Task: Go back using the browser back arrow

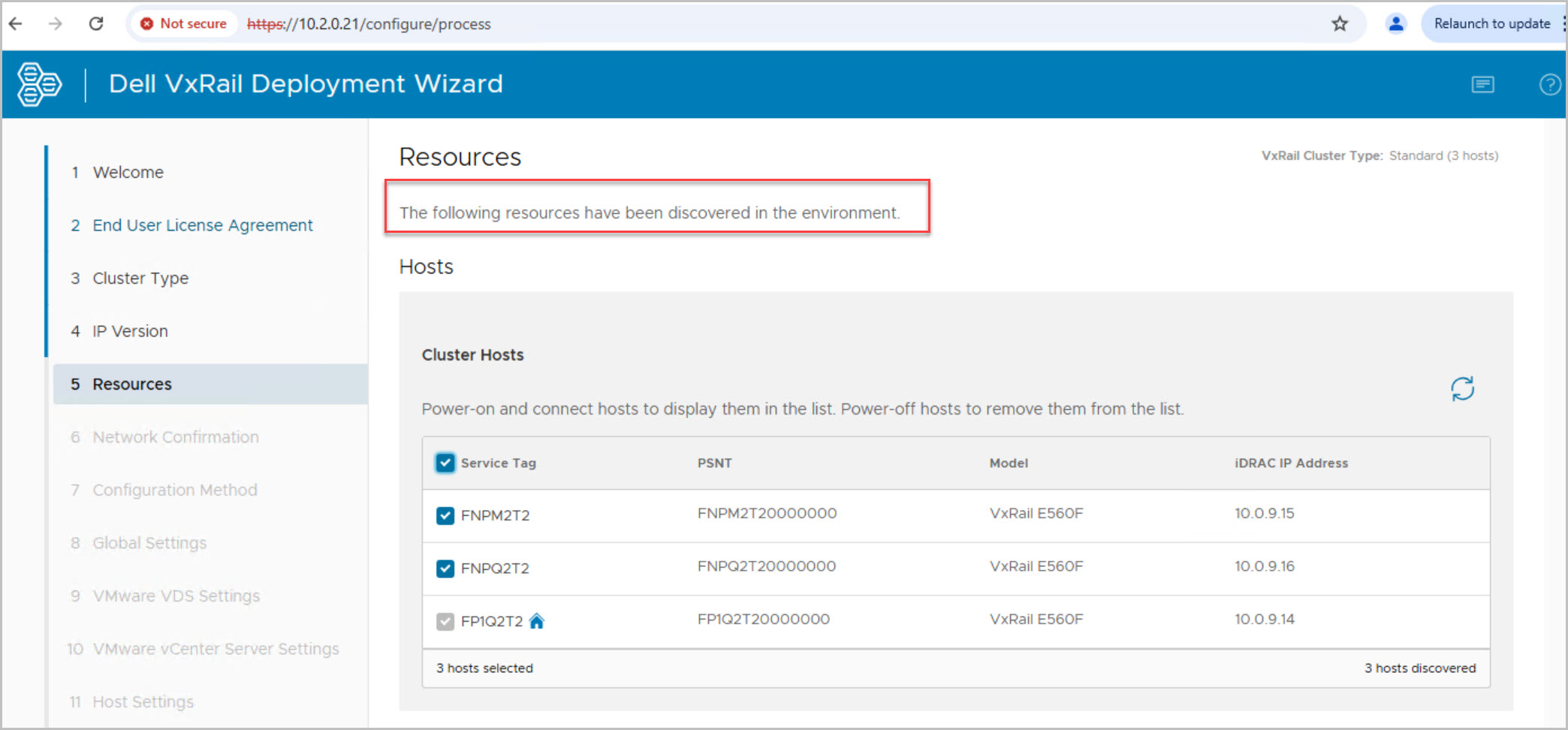Action: pyautogui.click(x=16, y=24)
